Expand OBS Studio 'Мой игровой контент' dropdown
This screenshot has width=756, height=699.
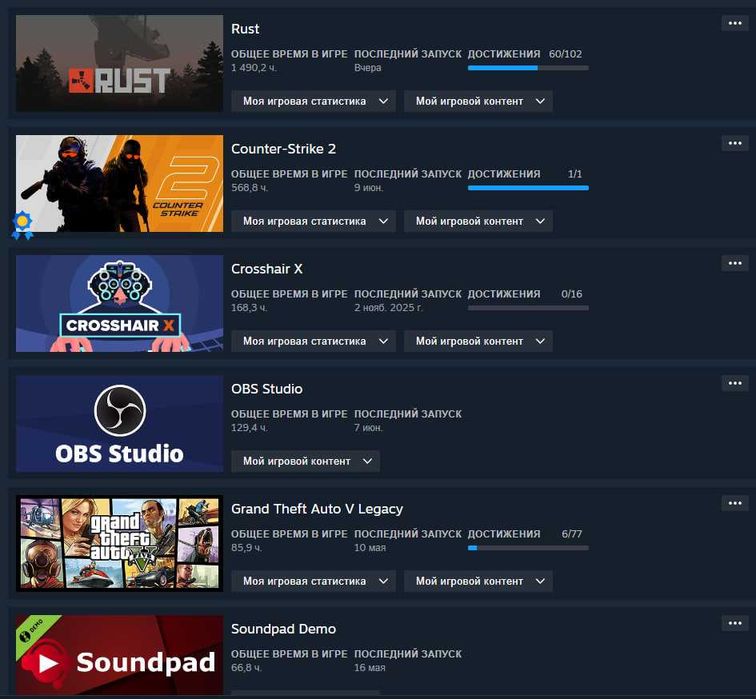click(x=306, y=461)
